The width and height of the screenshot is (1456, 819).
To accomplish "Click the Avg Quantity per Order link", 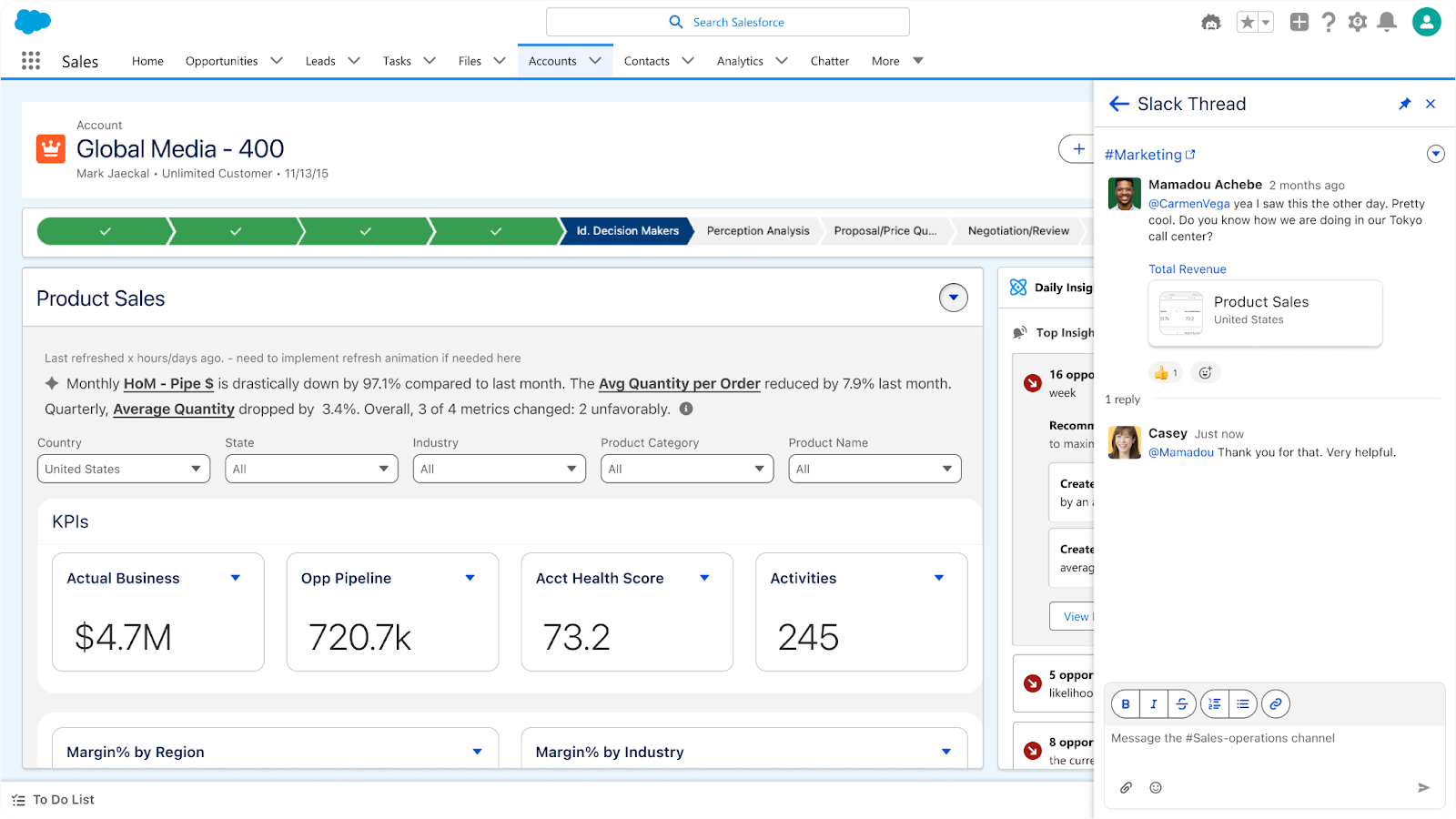I will [x=679, y=384].
